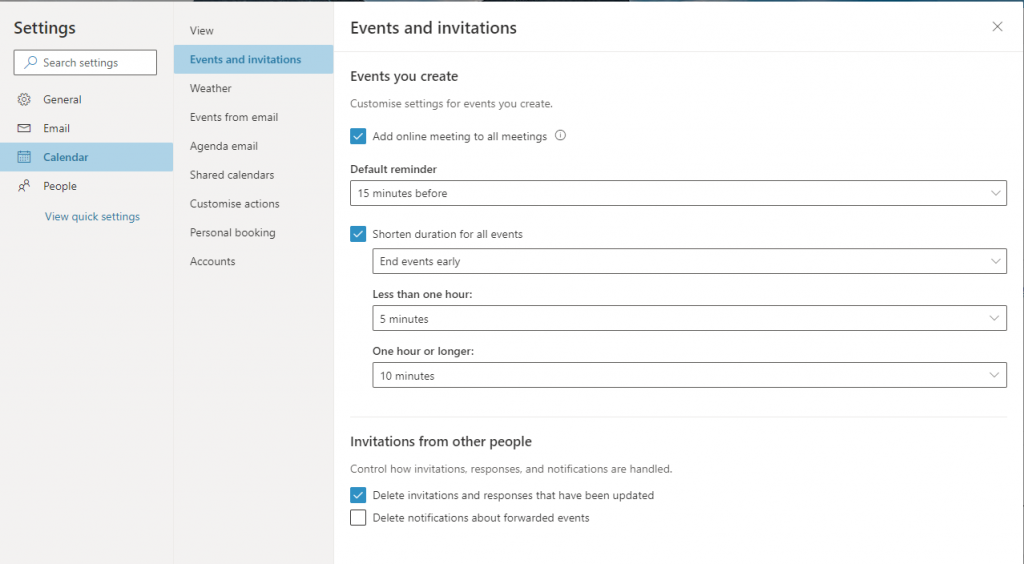Open the End events early dropdown

689,261
